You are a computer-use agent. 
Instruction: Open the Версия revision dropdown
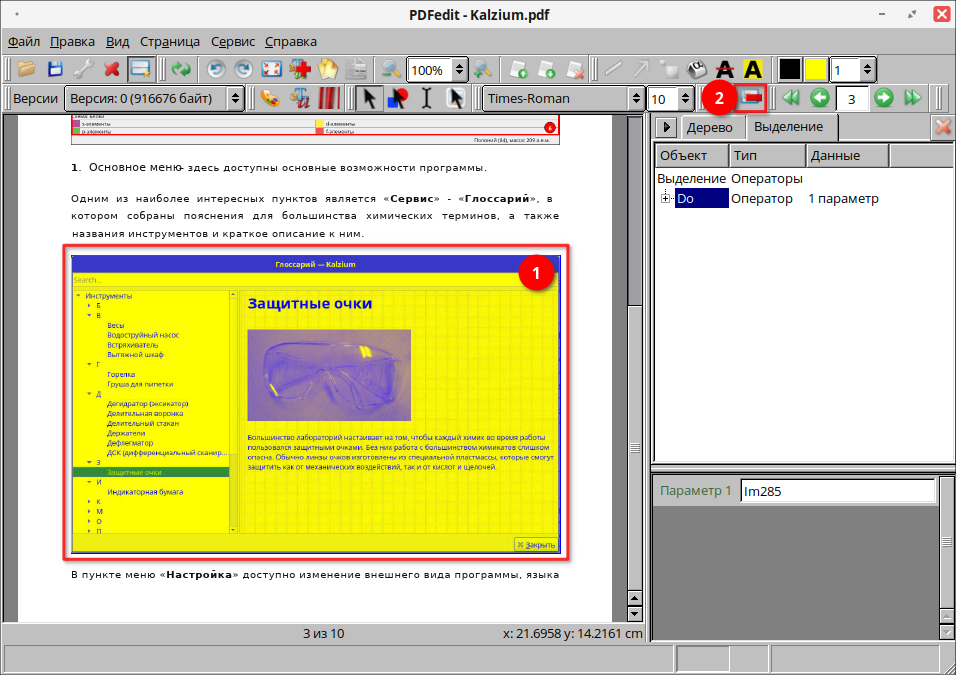pos(154,98)
